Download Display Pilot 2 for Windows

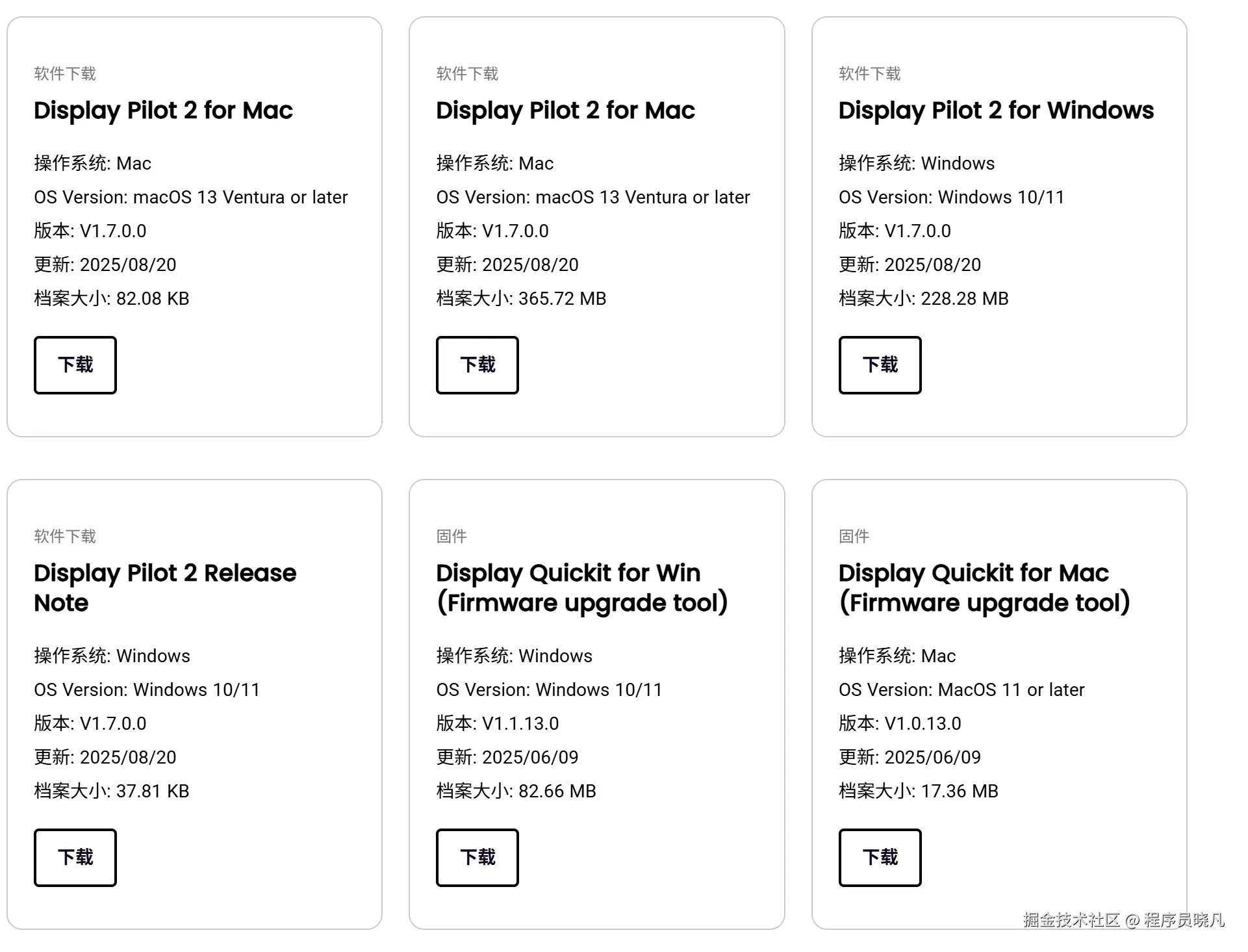(880, 365)
